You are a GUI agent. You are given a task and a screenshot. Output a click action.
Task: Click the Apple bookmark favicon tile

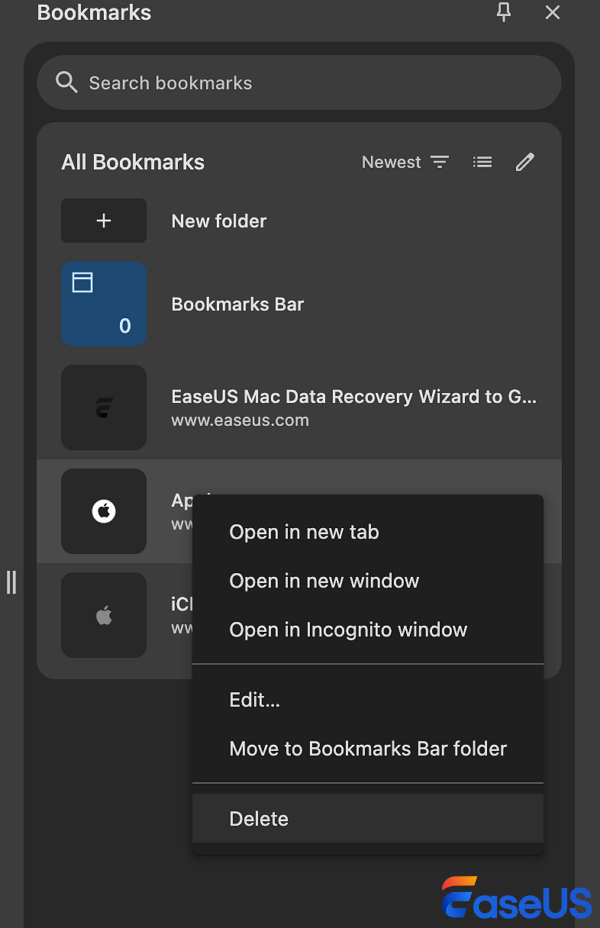(104, 511)
